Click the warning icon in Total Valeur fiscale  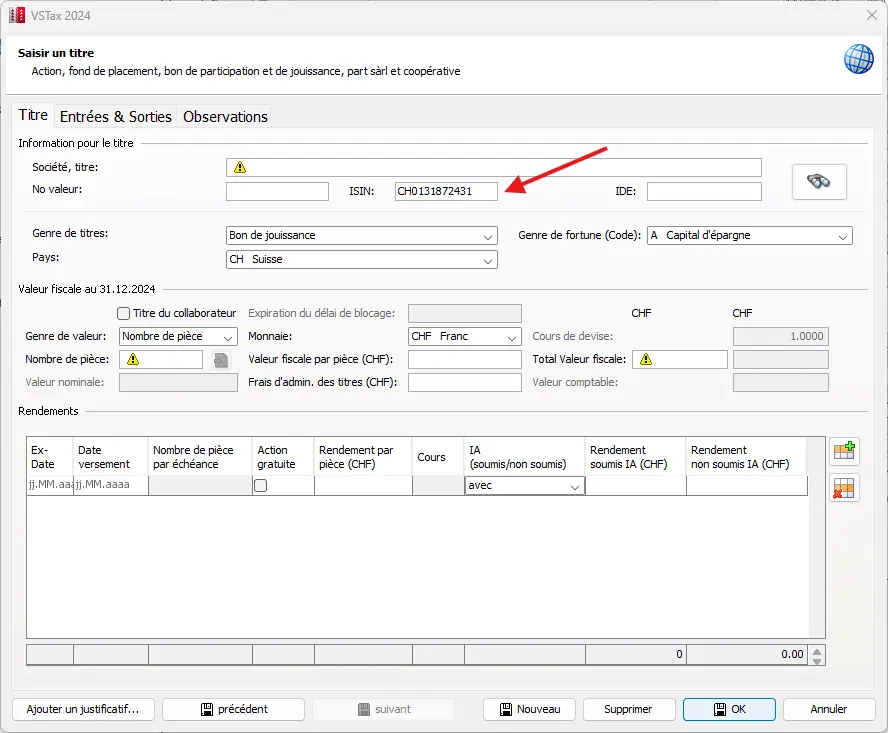646,360
